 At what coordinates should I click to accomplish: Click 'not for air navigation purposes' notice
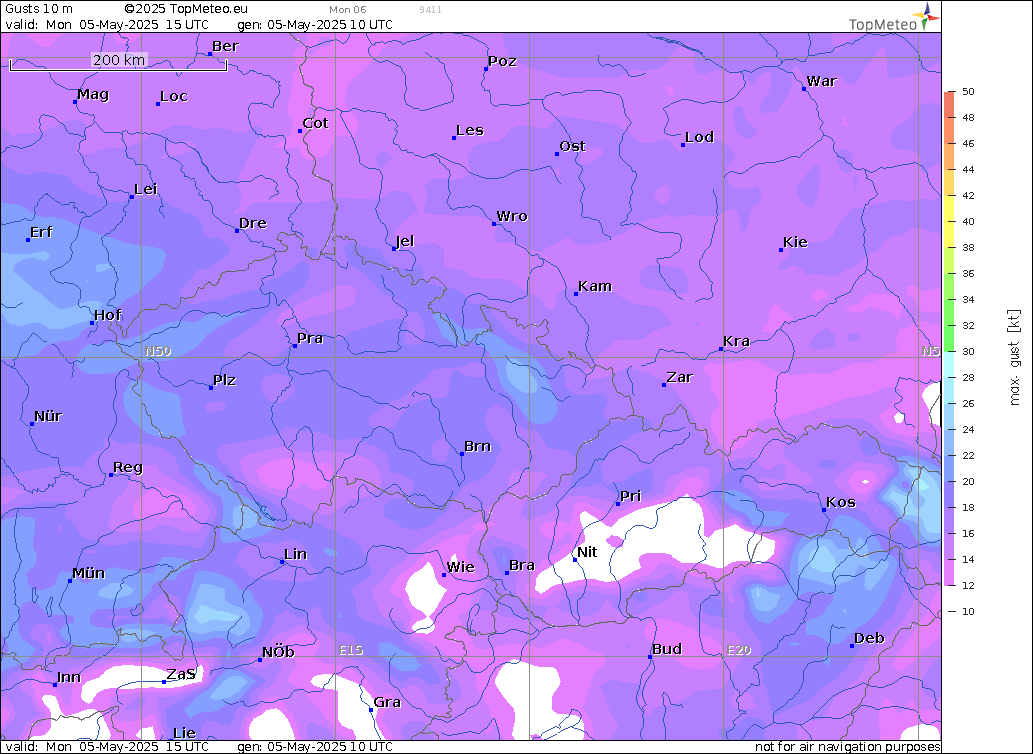tap(847, 747)
